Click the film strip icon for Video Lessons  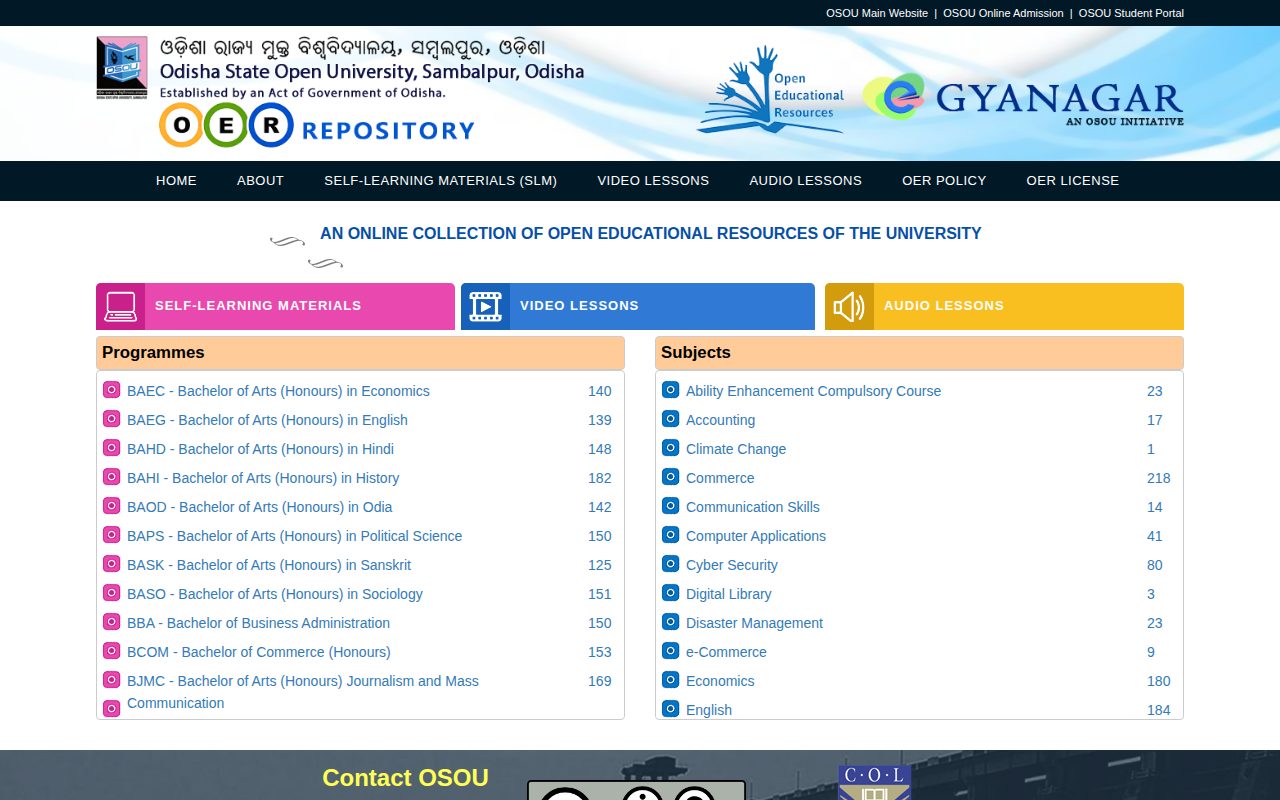click(x=485, y=306)
